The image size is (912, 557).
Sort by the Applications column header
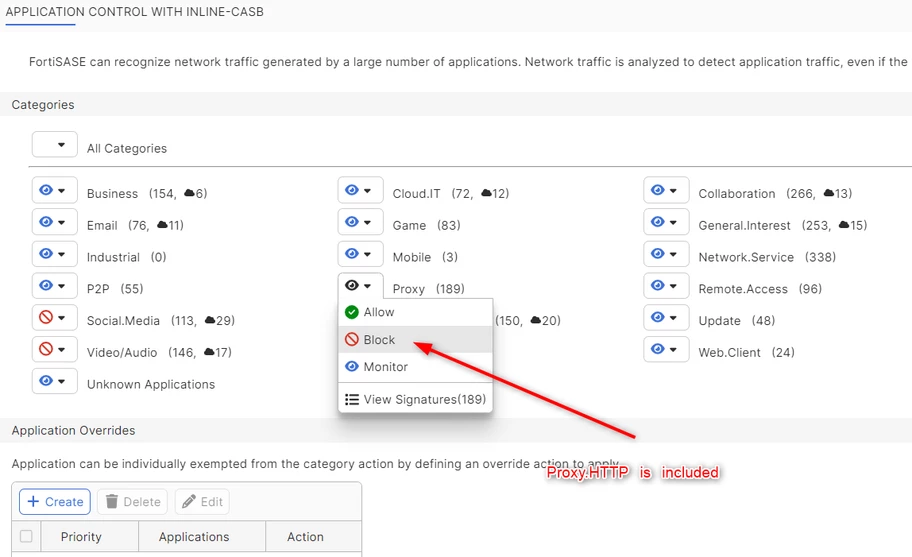pyautogui.click(x=194, y=537)
